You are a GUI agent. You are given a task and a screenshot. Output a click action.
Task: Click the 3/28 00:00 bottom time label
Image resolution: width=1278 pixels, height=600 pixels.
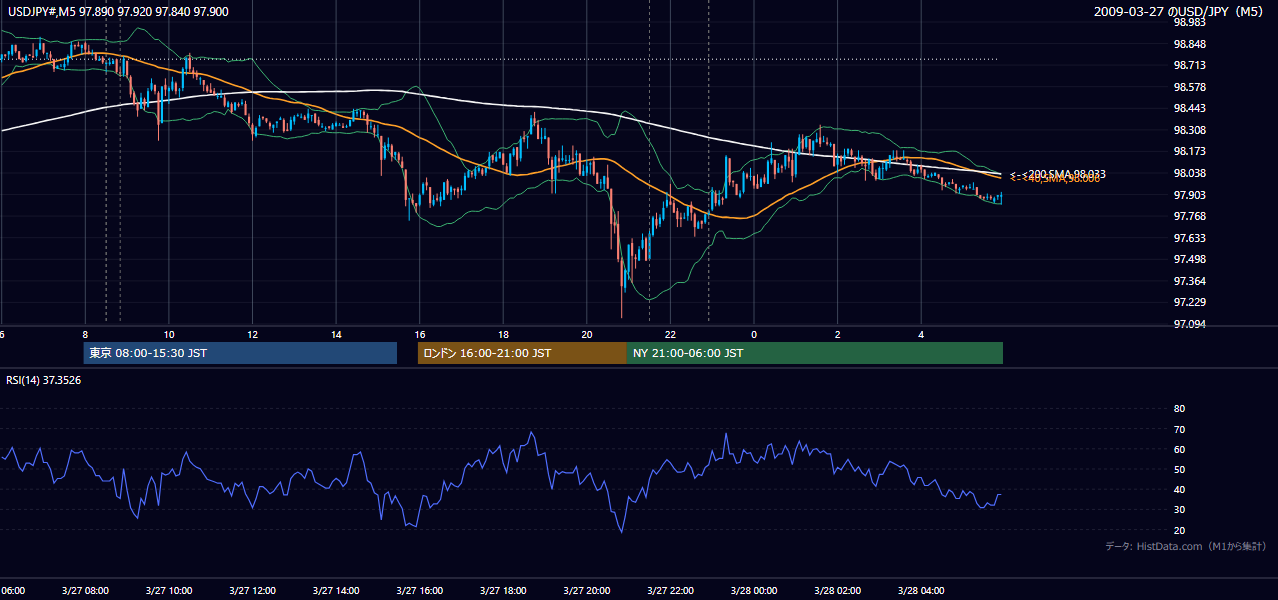(754, 591)
